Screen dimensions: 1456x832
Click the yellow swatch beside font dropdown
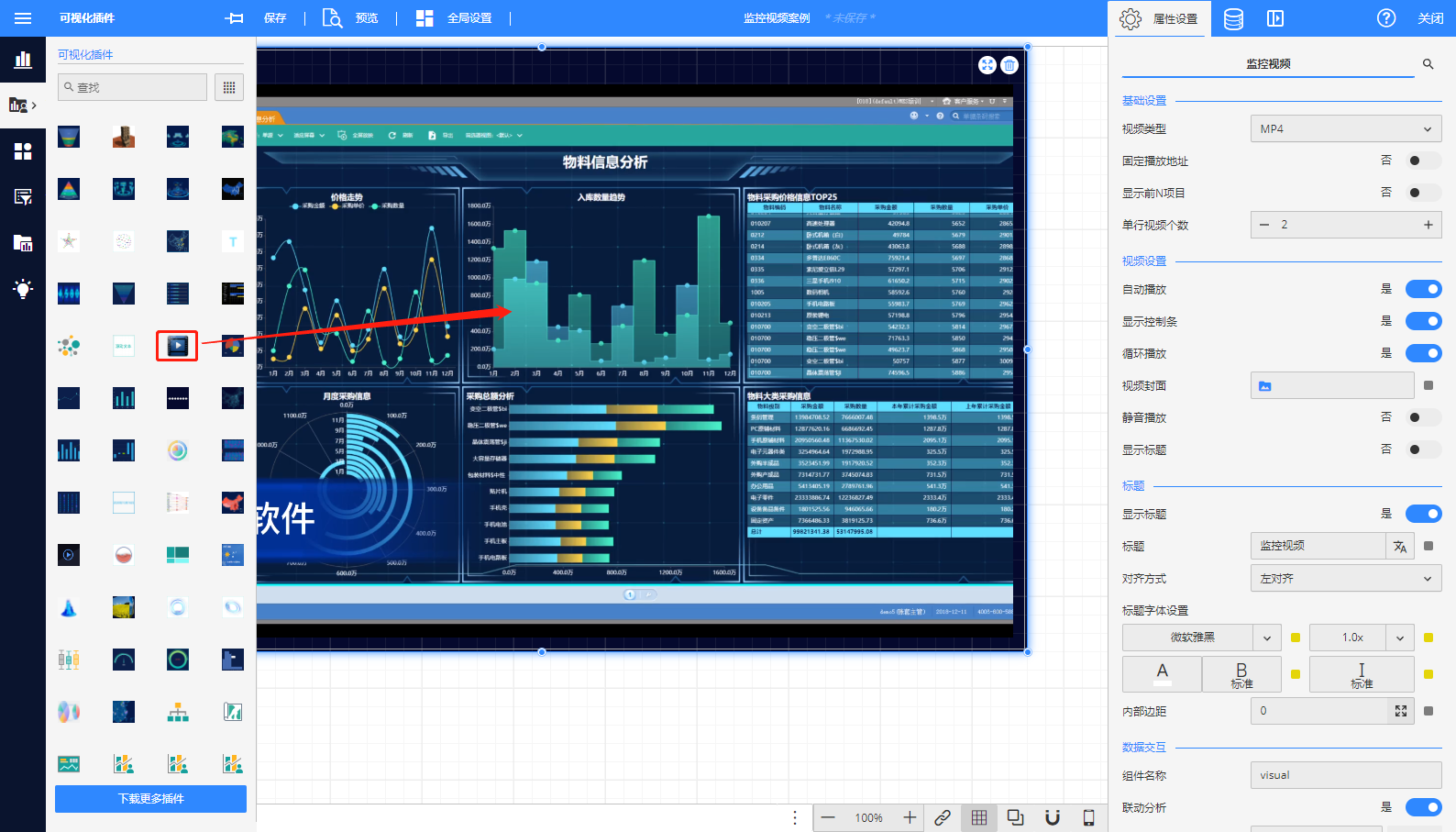pyautogui.click(x=1296, y=638)
